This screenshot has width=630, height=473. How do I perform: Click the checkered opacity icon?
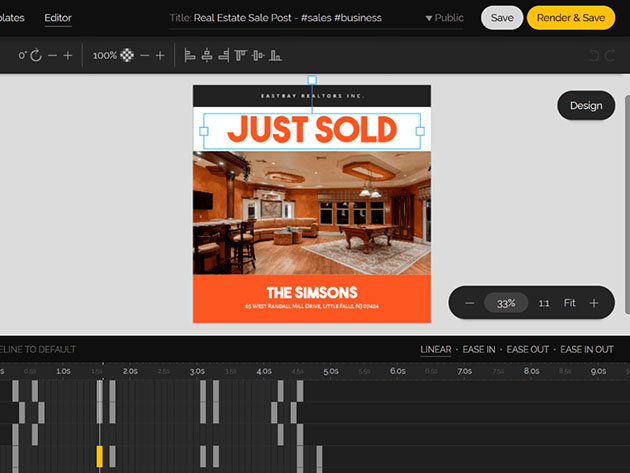(x=127, y=56)
